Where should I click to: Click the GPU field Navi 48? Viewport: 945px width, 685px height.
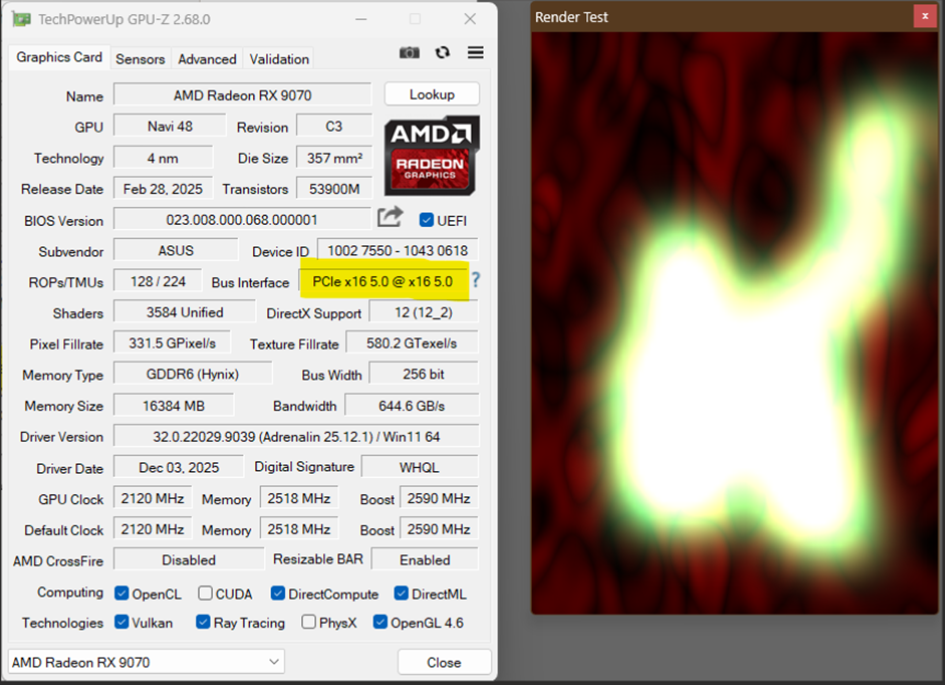169,126
